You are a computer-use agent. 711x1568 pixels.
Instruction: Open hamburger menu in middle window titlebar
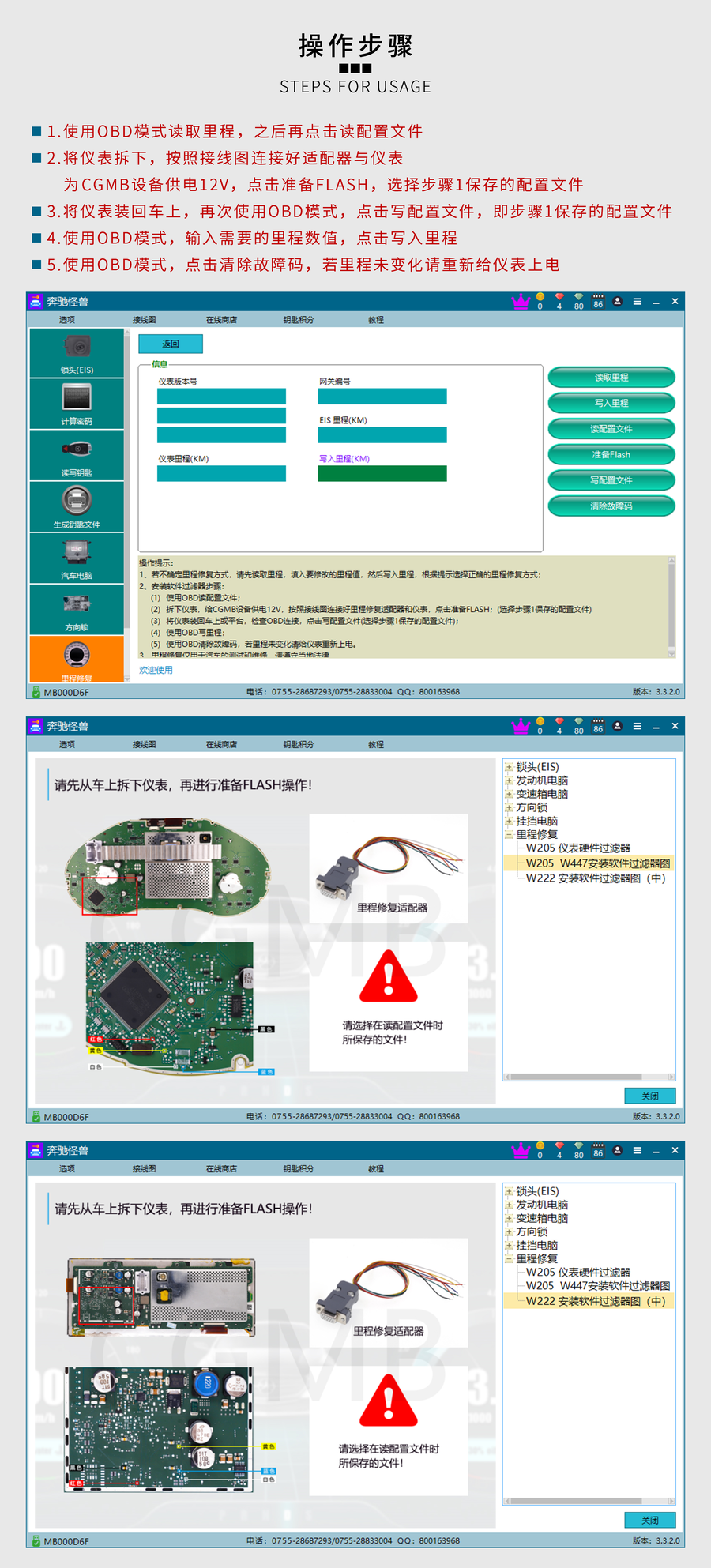point(638,726)
